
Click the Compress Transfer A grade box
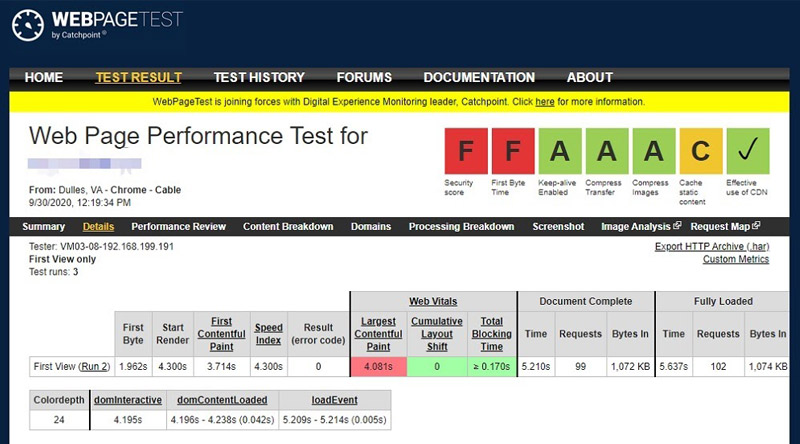(607, 151)
